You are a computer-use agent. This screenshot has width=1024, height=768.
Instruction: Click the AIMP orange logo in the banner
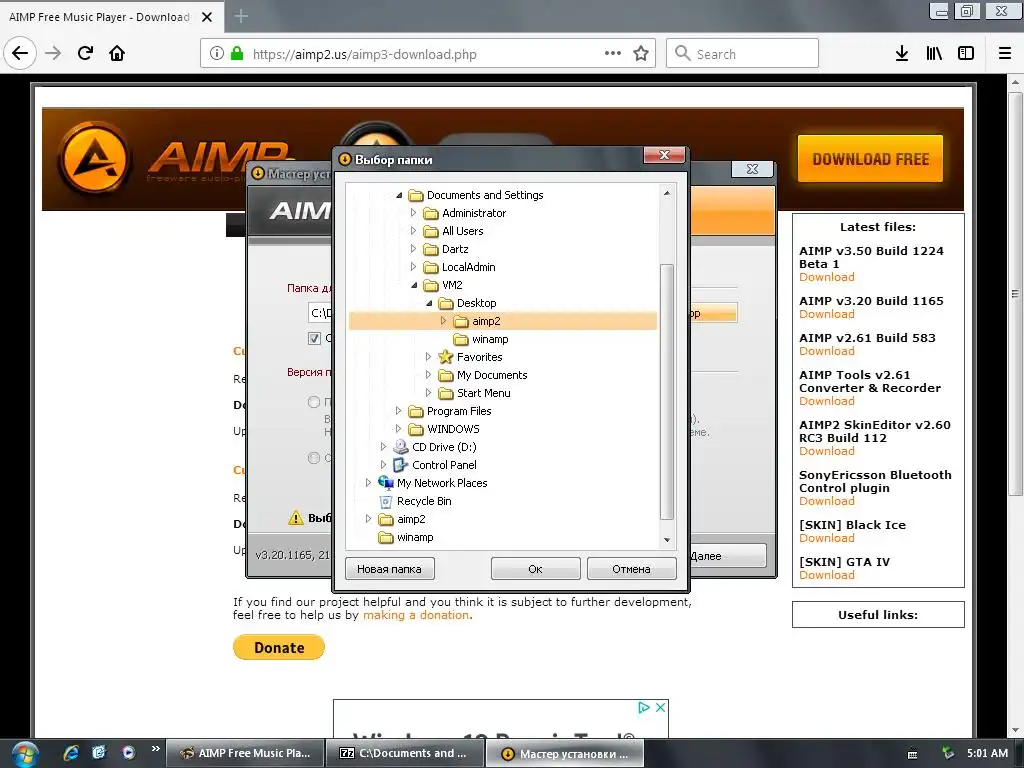(x=95, y=159)
